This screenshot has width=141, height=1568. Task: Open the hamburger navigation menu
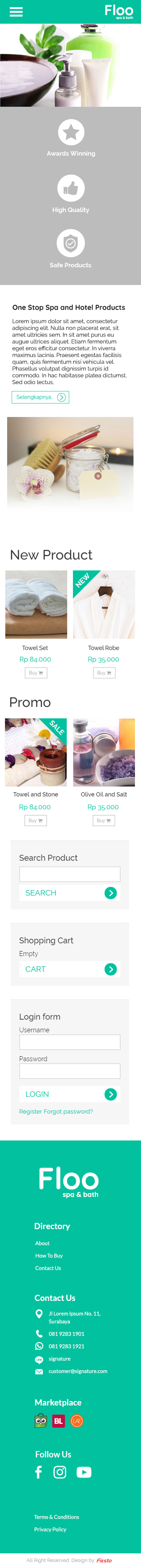click(x=17, y=12)
